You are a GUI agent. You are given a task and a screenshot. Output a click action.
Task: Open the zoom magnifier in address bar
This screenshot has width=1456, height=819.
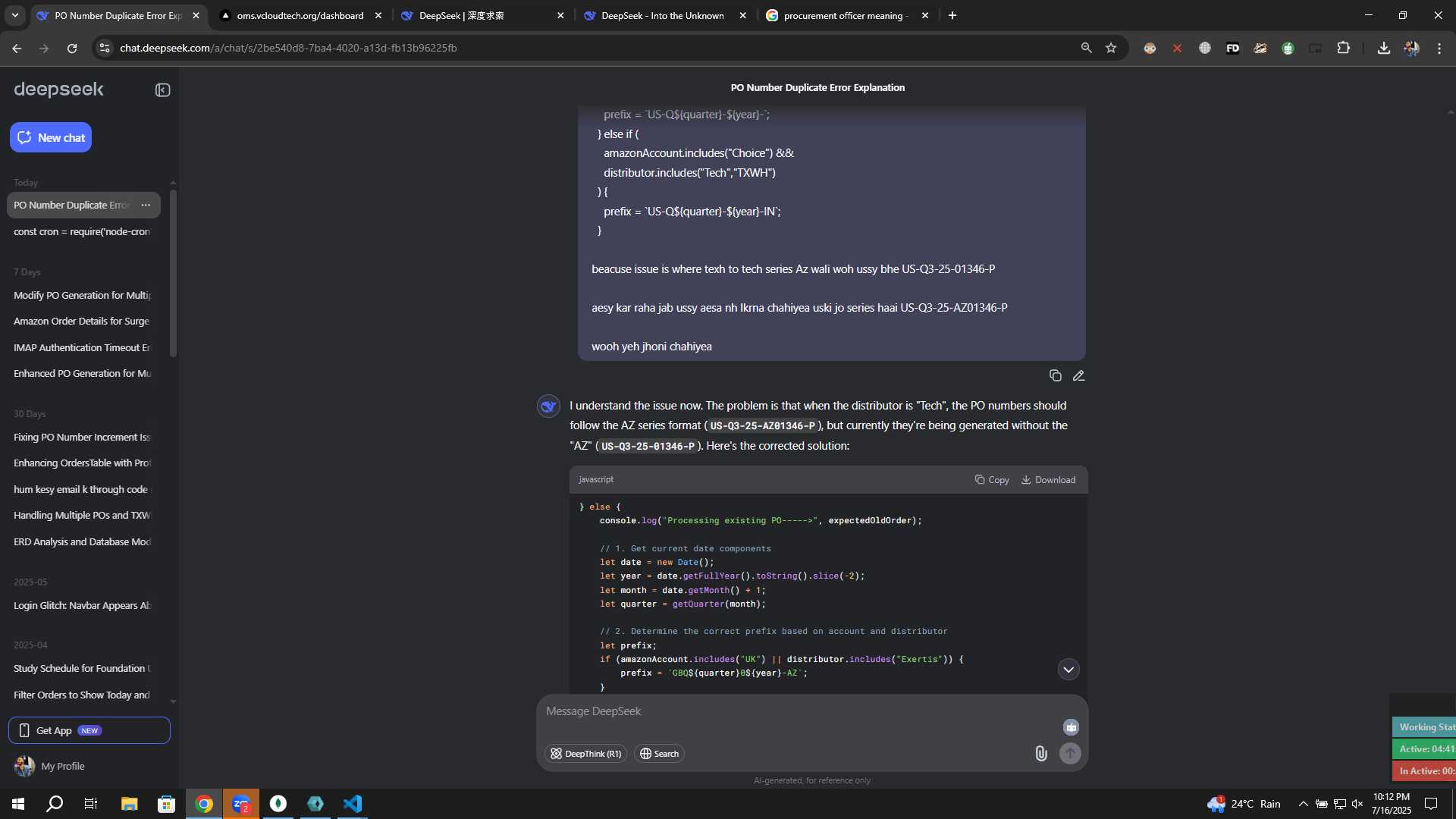pos(1086,48)
